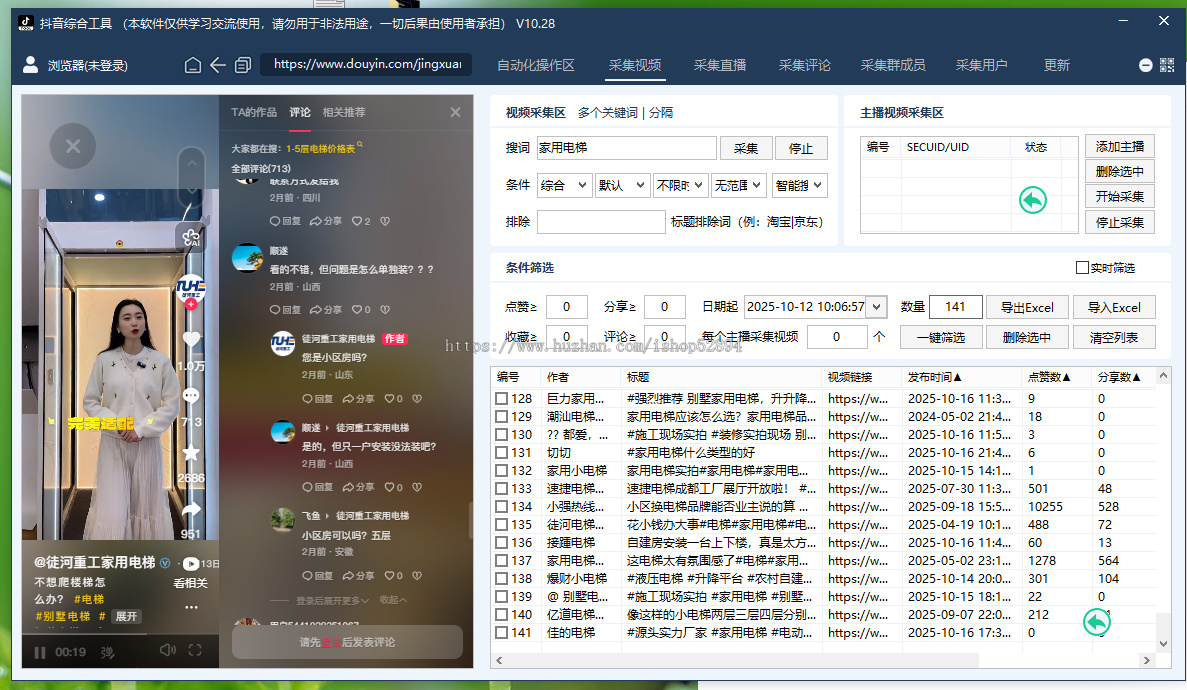Viewport: 1187px width, 690px height.
Task: Check the row 139 checkbox
Action: 501,597
